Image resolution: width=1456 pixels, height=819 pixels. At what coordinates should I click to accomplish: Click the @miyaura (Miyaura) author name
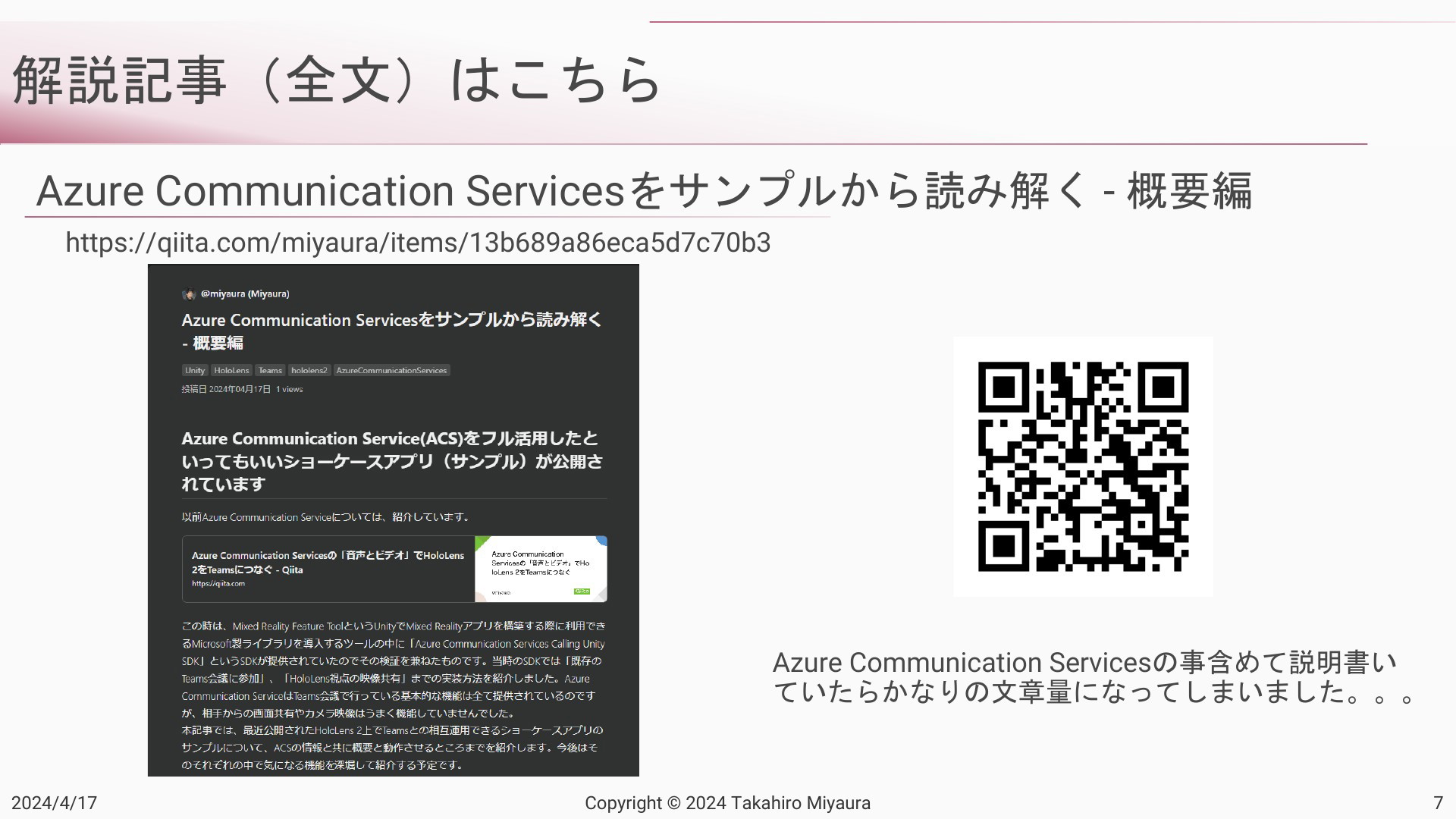click(245, 293)
